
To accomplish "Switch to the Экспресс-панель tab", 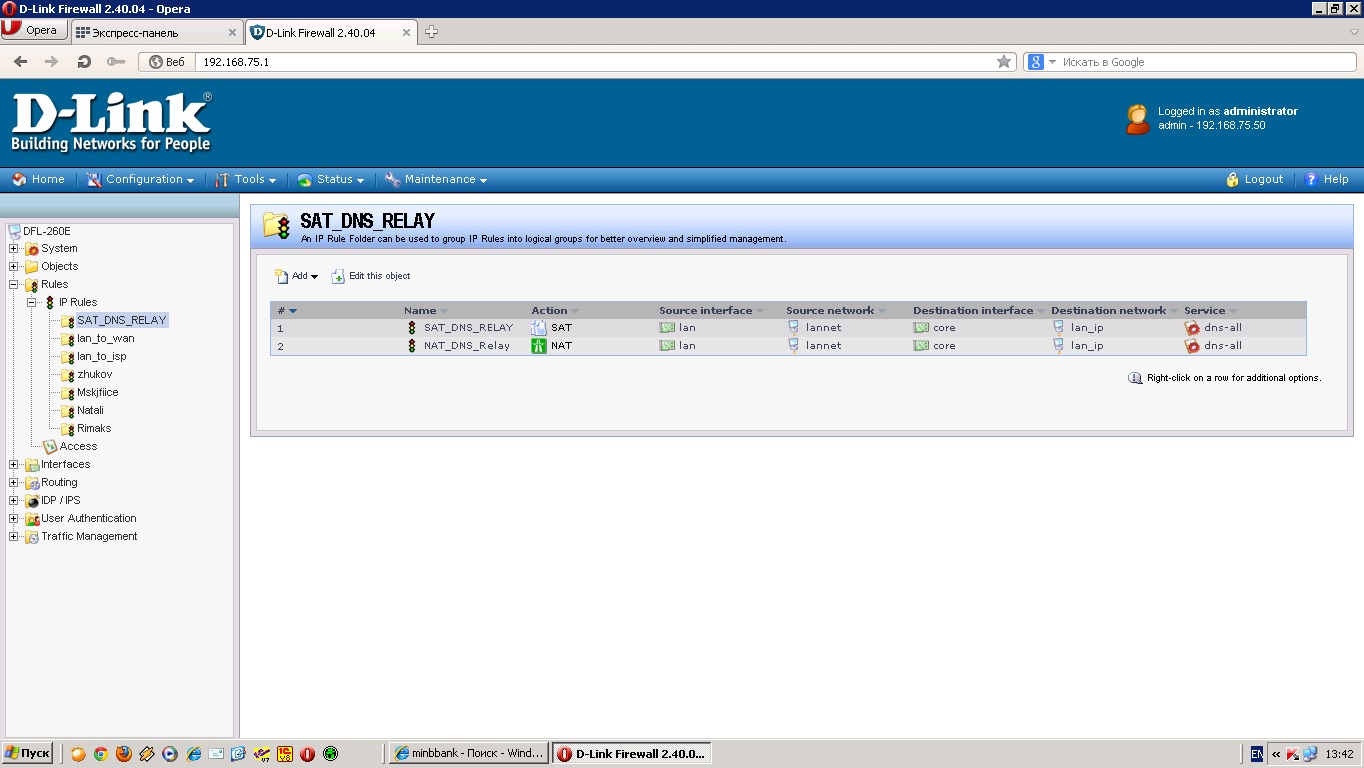I will pos(156,32).
